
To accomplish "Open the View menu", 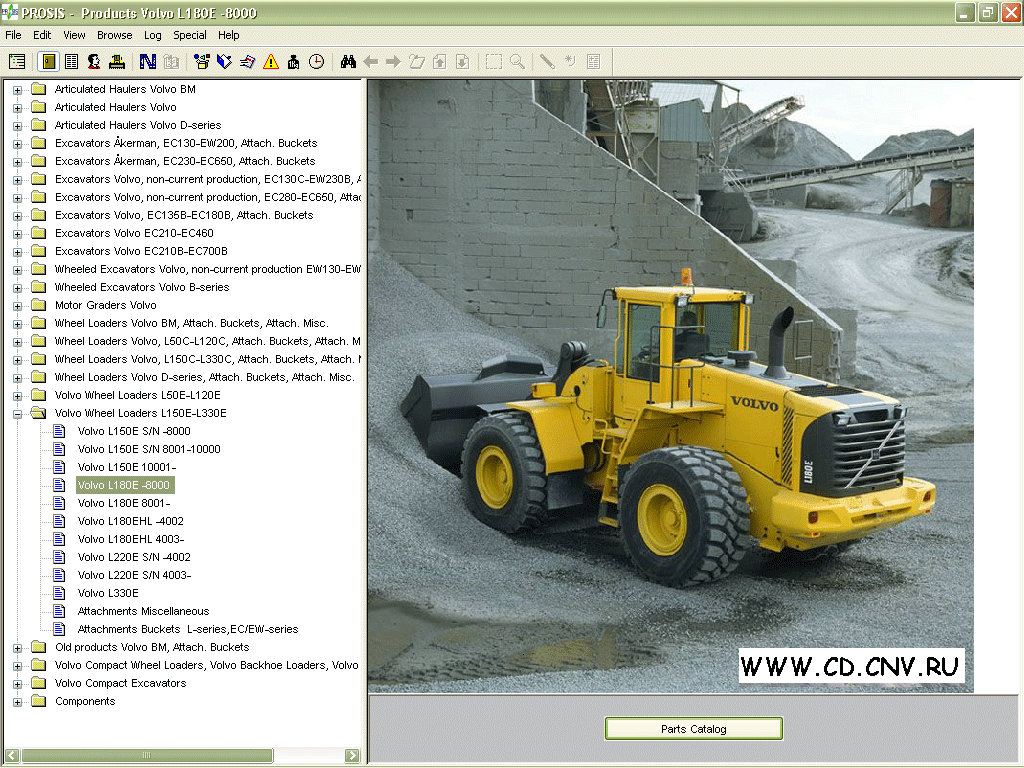I will tap(74, 35).
